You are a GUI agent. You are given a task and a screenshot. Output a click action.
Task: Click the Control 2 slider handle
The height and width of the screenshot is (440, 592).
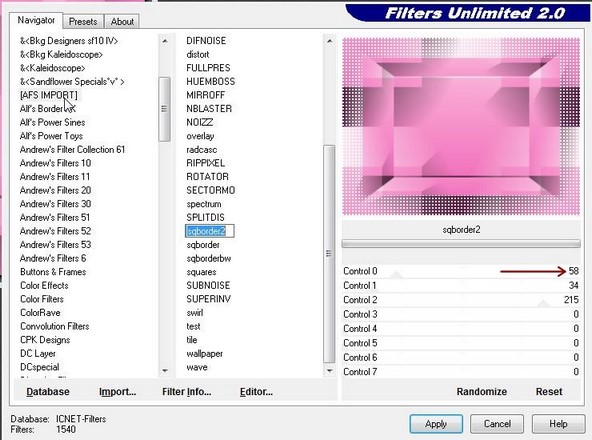pyautogui.click(x=544, y=303)
